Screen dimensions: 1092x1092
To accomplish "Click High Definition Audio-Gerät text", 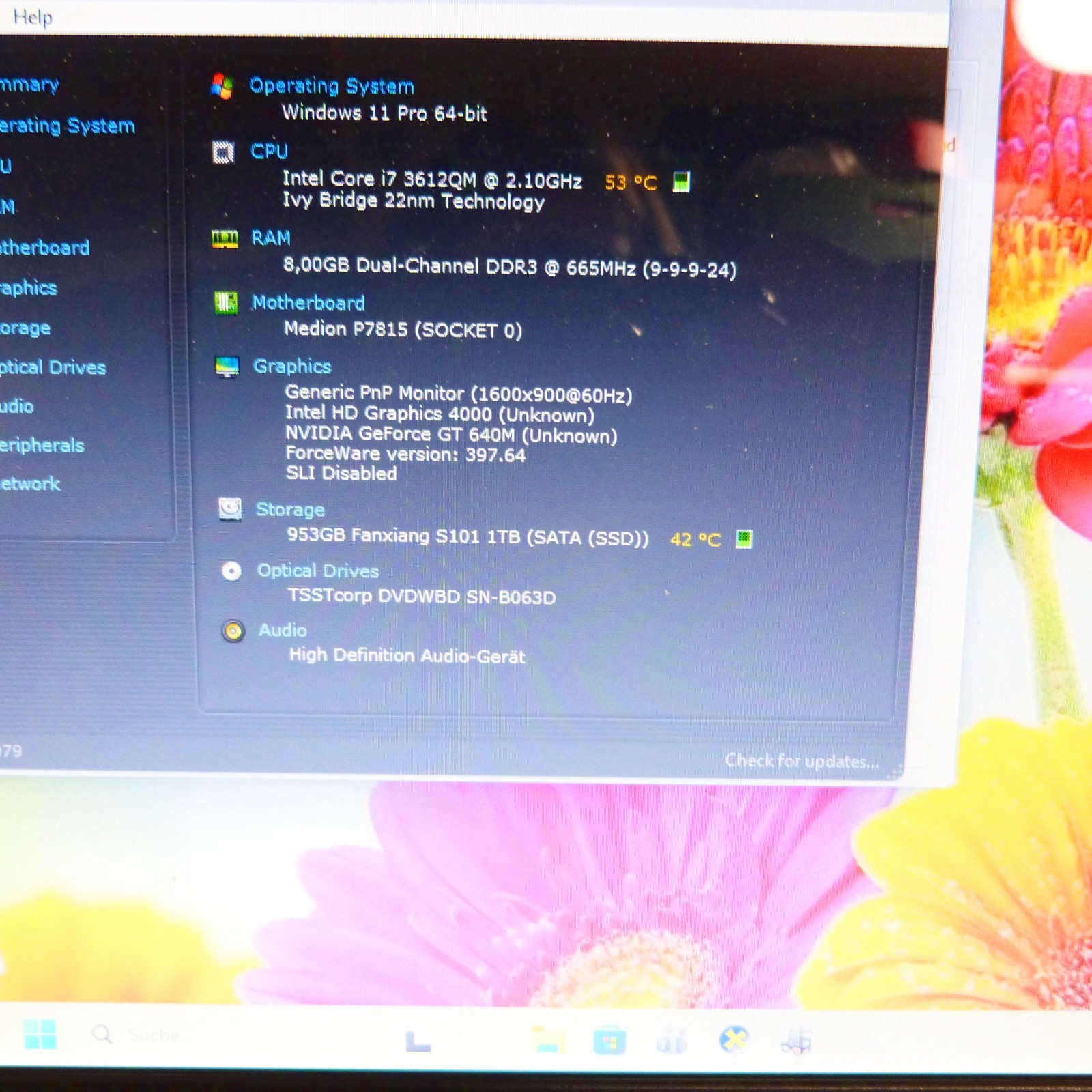I will pyautogui.click(x=407, y=656).
